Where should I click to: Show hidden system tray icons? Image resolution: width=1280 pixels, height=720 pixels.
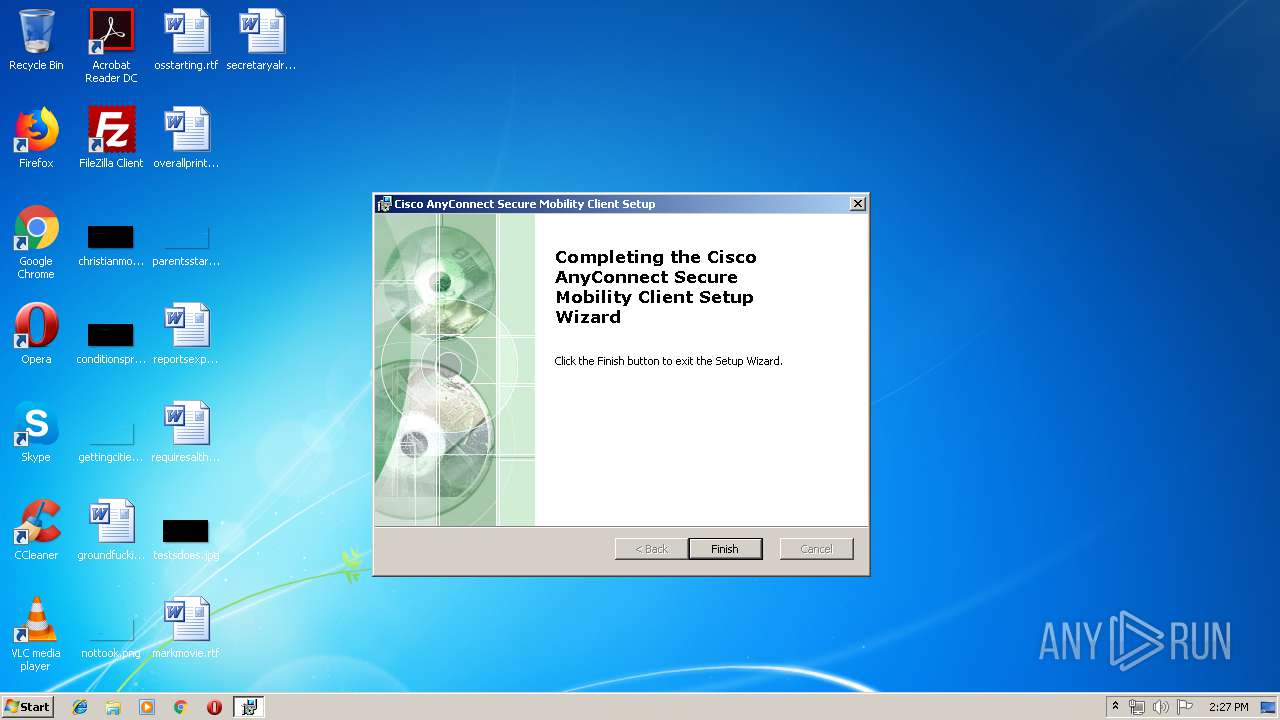tap(1116, 707)
